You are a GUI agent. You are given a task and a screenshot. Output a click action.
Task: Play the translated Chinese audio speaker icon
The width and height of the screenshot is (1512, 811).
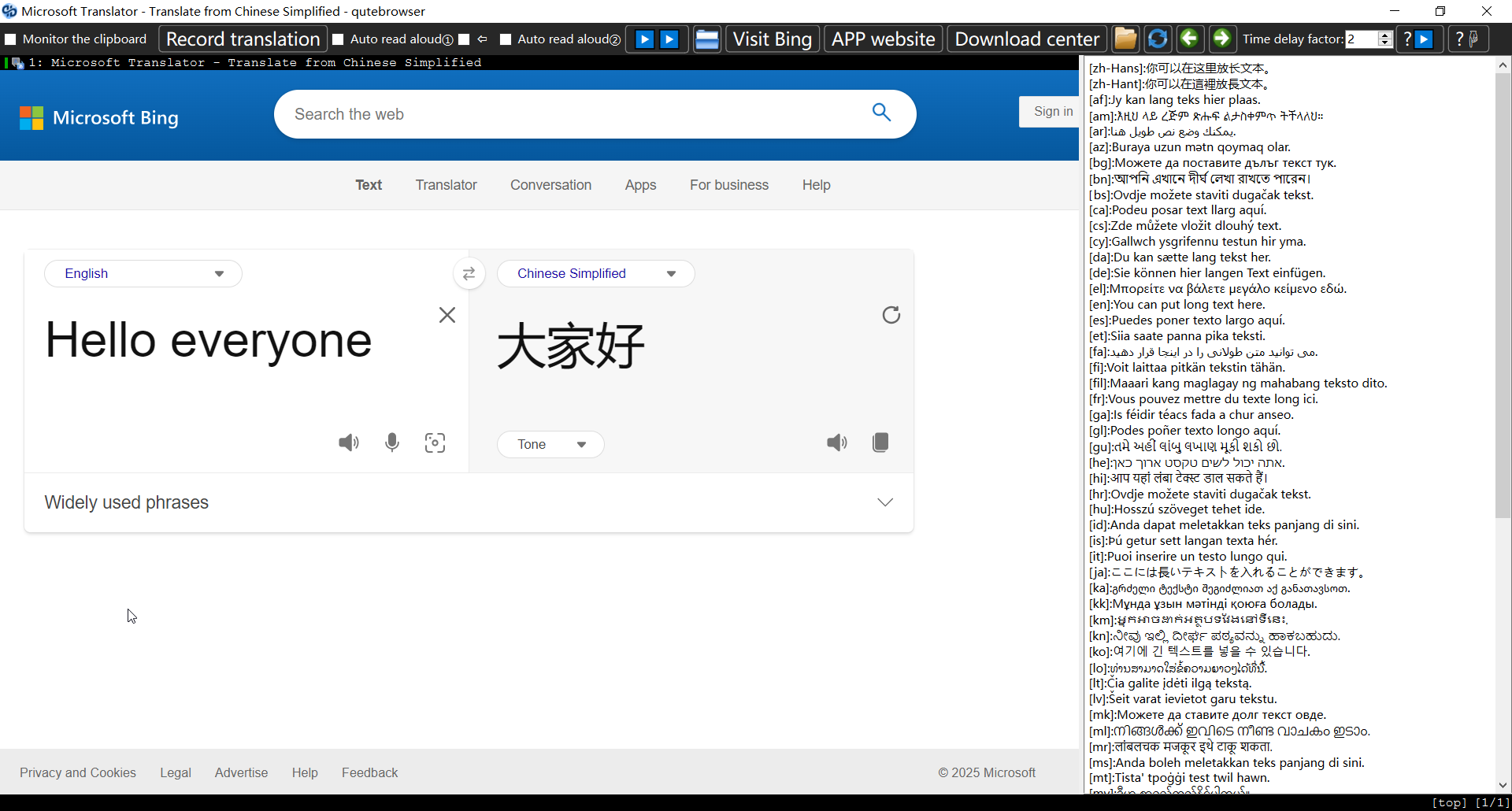pyautogui.click(x=836, y=443)
